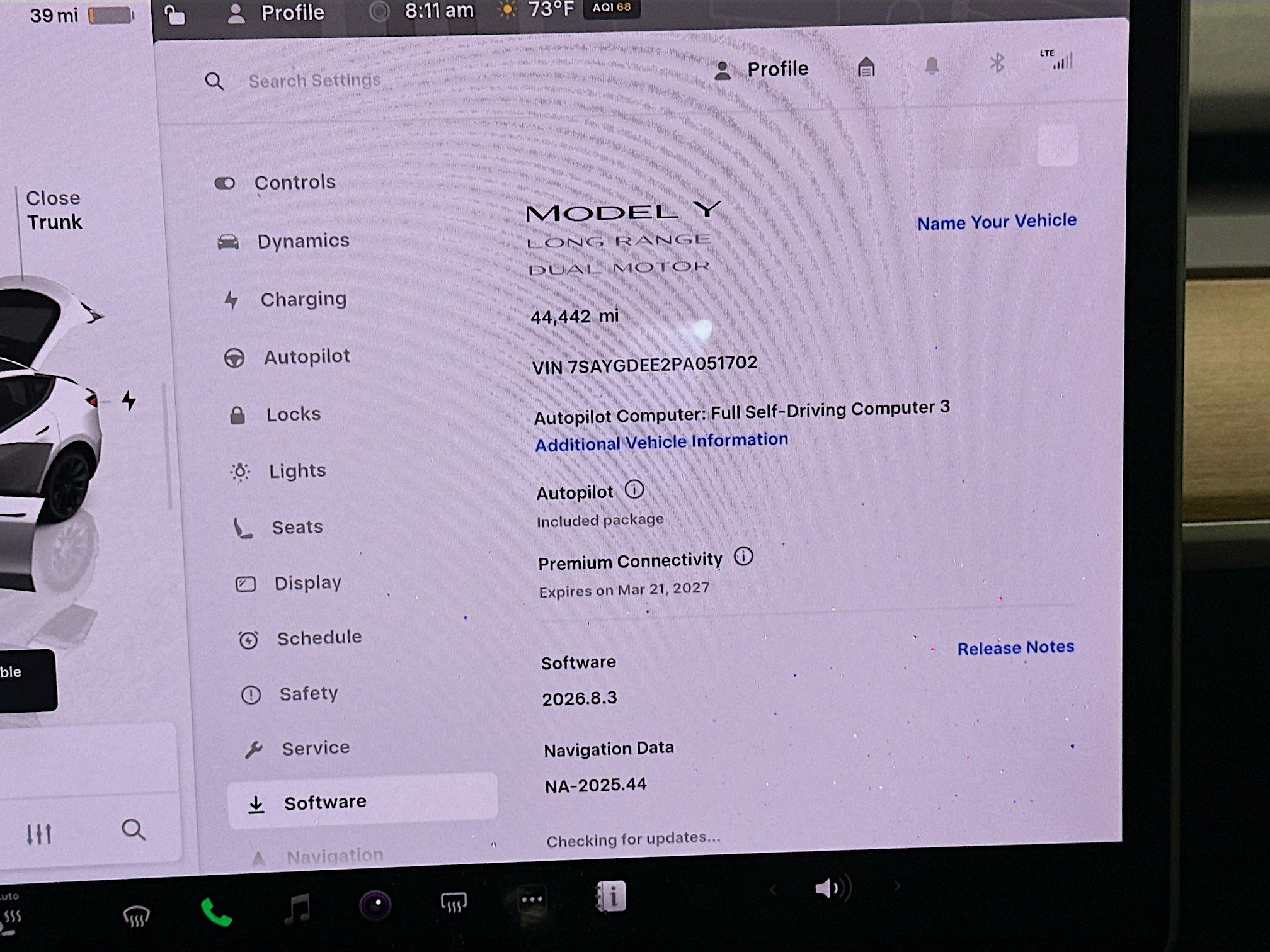Screen dimensions: 1270x952
Task: Show info for Premium Connectivity
Action: tap(743, 557)
